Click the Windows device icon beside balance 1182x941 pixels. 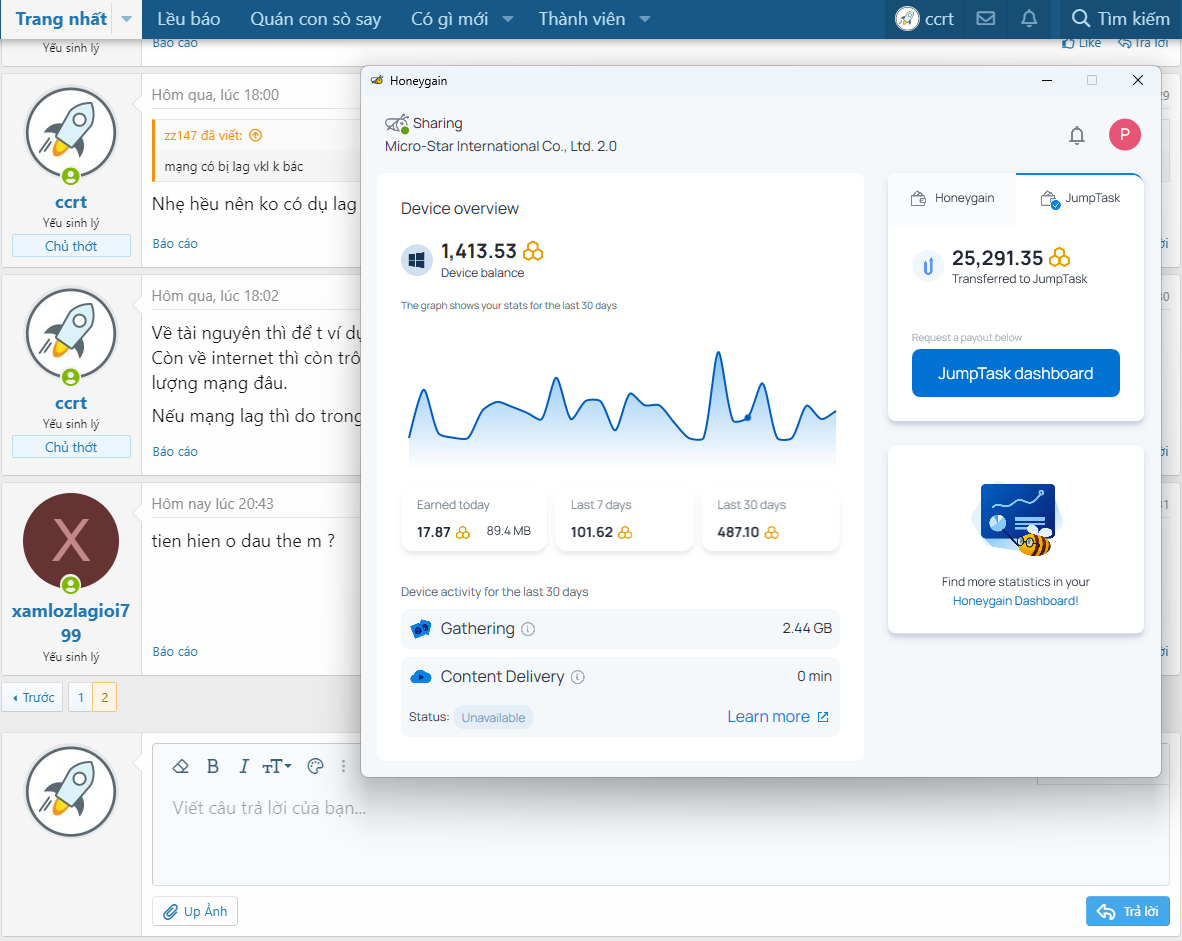coord(416,260)
